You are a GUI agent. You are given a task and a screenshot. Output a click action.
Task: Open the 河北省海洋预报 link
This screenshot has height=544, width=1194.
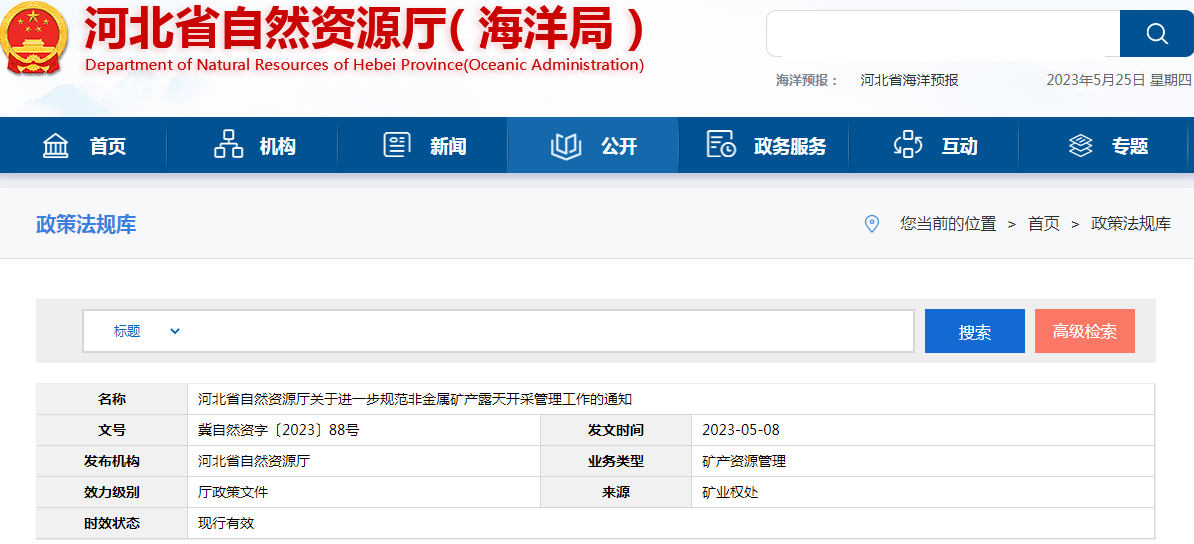pyautogui.click(x=909, y=80)
